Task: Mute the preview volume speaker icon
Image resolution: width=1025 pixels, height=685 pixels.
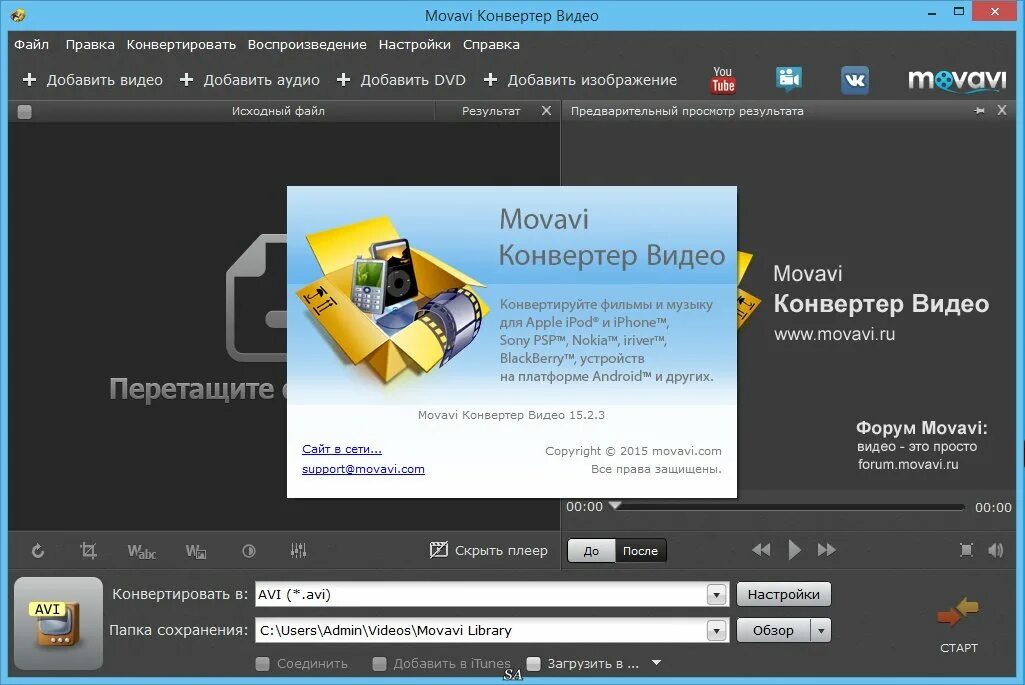Action: 996,550
